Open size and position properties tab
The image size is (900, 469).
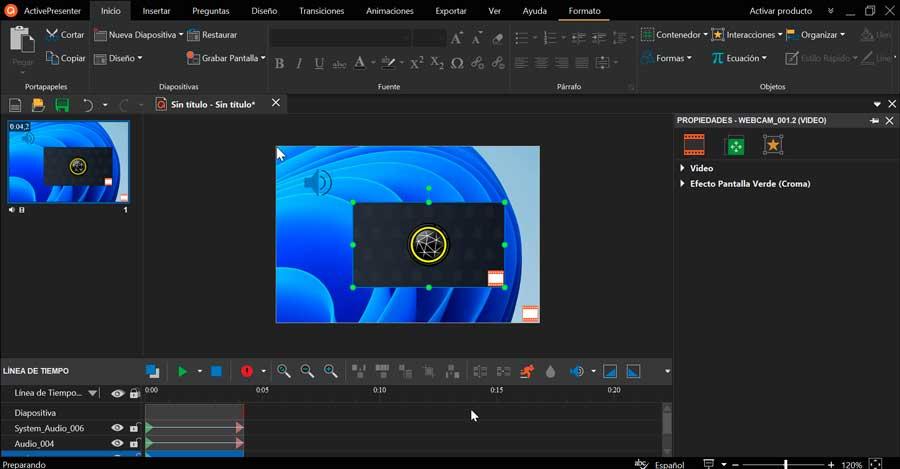point(735,145)
